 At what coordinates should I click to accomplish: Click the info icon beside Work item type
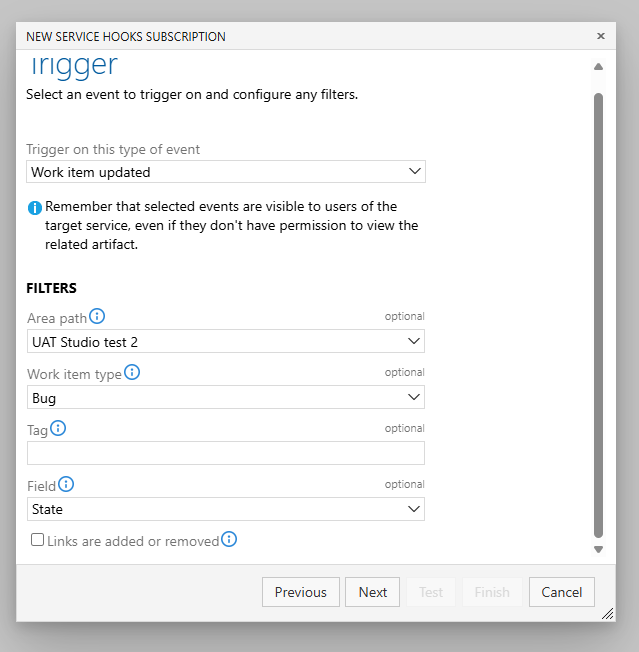132,372
